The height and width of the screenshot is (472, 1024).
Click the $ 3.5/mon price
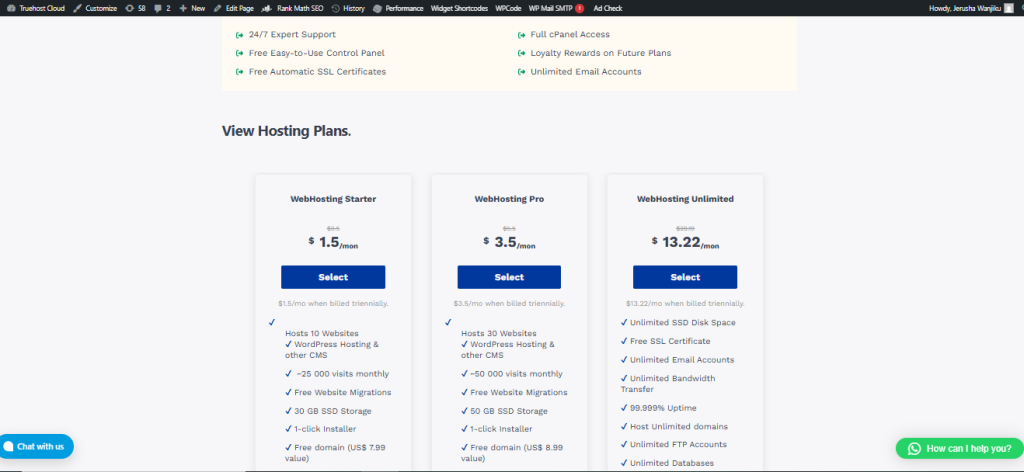pyautogui.click(x=509, y=242)
